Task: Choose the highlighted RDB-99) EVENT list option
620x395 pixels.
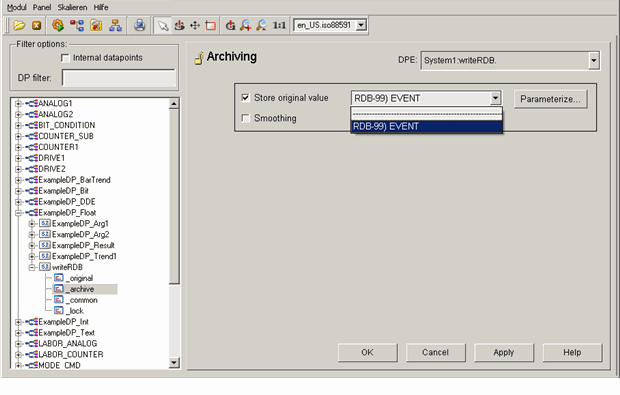Action: pyautogui.click(x=427, y=127)
